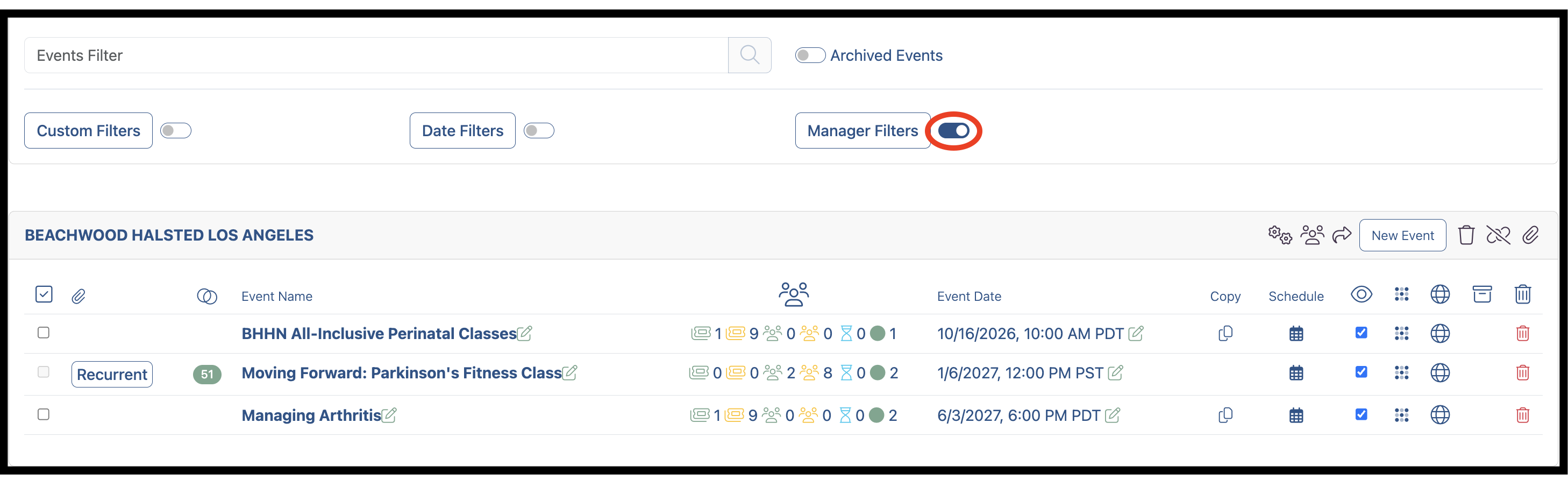
Task: Click the New Event button
Action: click(x=1402, y=235)
